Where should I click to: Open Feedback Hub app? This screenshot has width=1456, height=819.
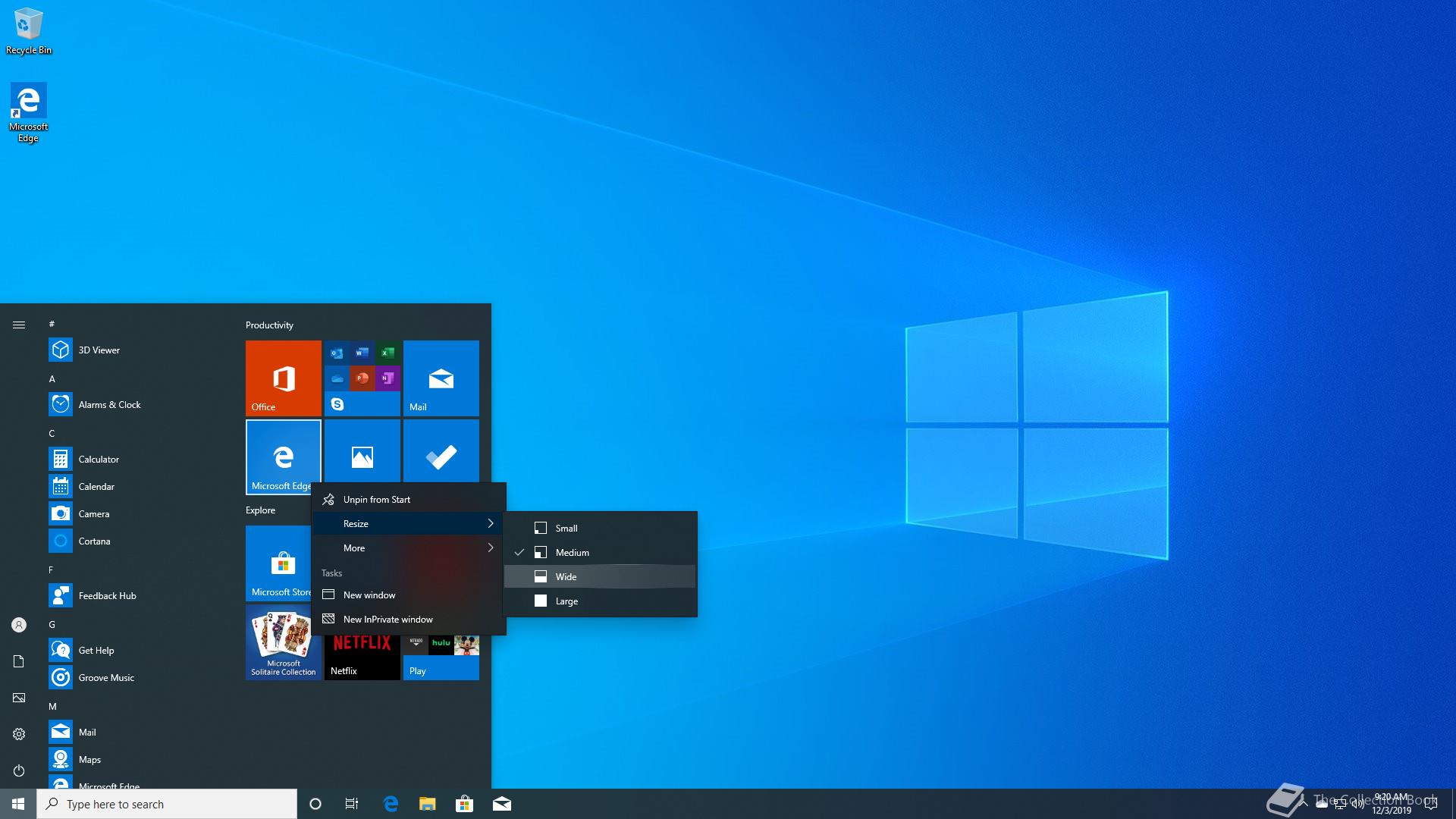coord(138,596)
